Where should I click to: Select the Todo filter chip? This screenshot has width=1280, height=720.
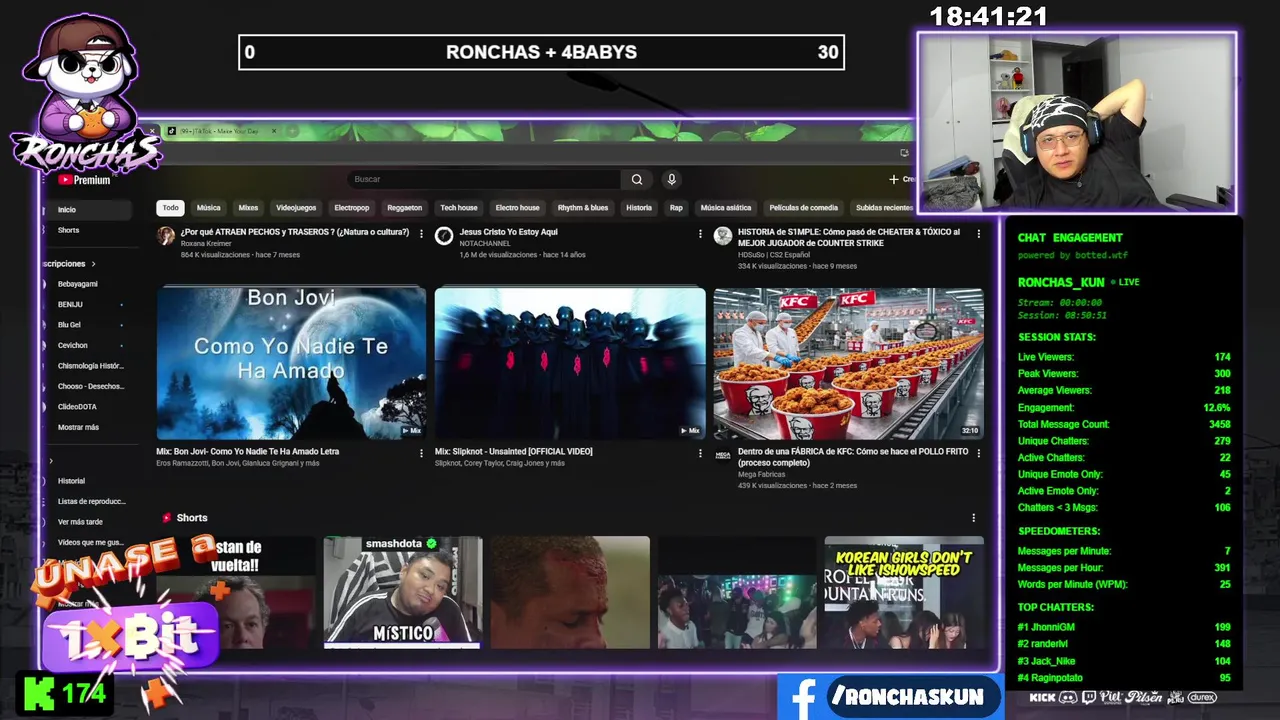pyautogui.click(x=170, y=208)
